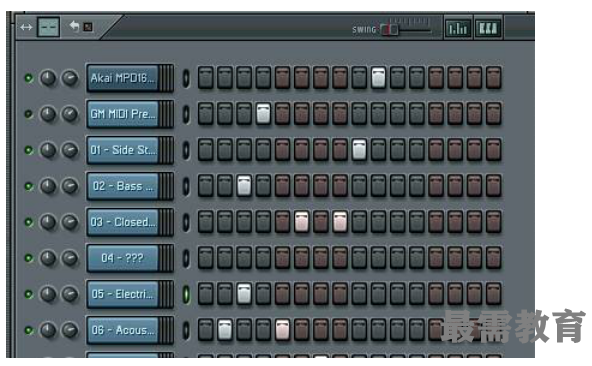Image resolution: width=592 pixels, height=366 pixels.
Task: Turn off lit step 5 on 06 - Acous
Action: click(282, 330)
